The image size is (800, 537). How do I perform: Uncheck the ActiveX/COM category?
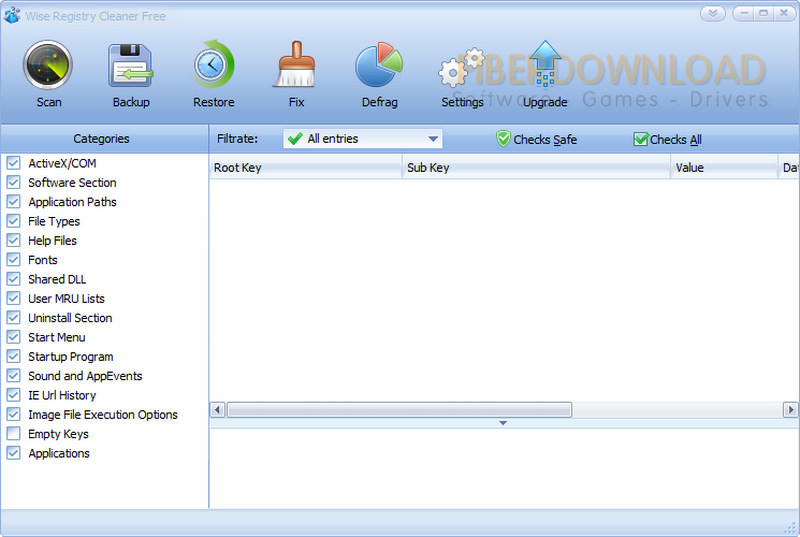click(x=13, y=163)
